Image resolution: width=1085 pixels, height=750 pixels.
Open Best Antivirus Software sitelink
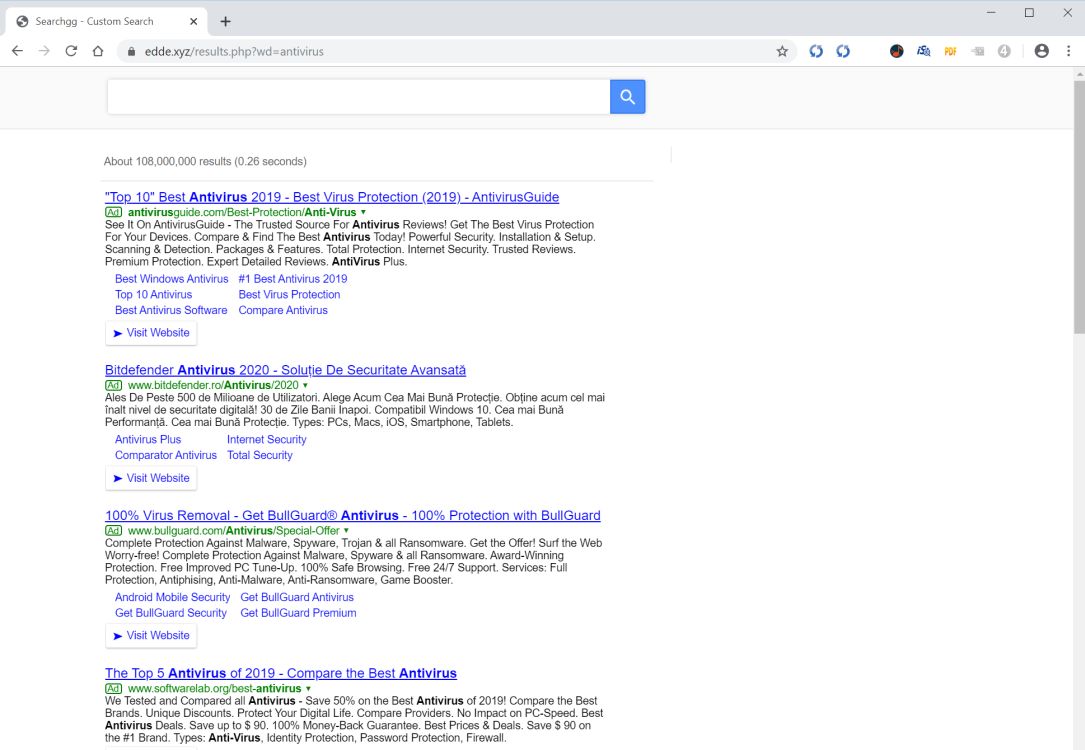point(171,311)
